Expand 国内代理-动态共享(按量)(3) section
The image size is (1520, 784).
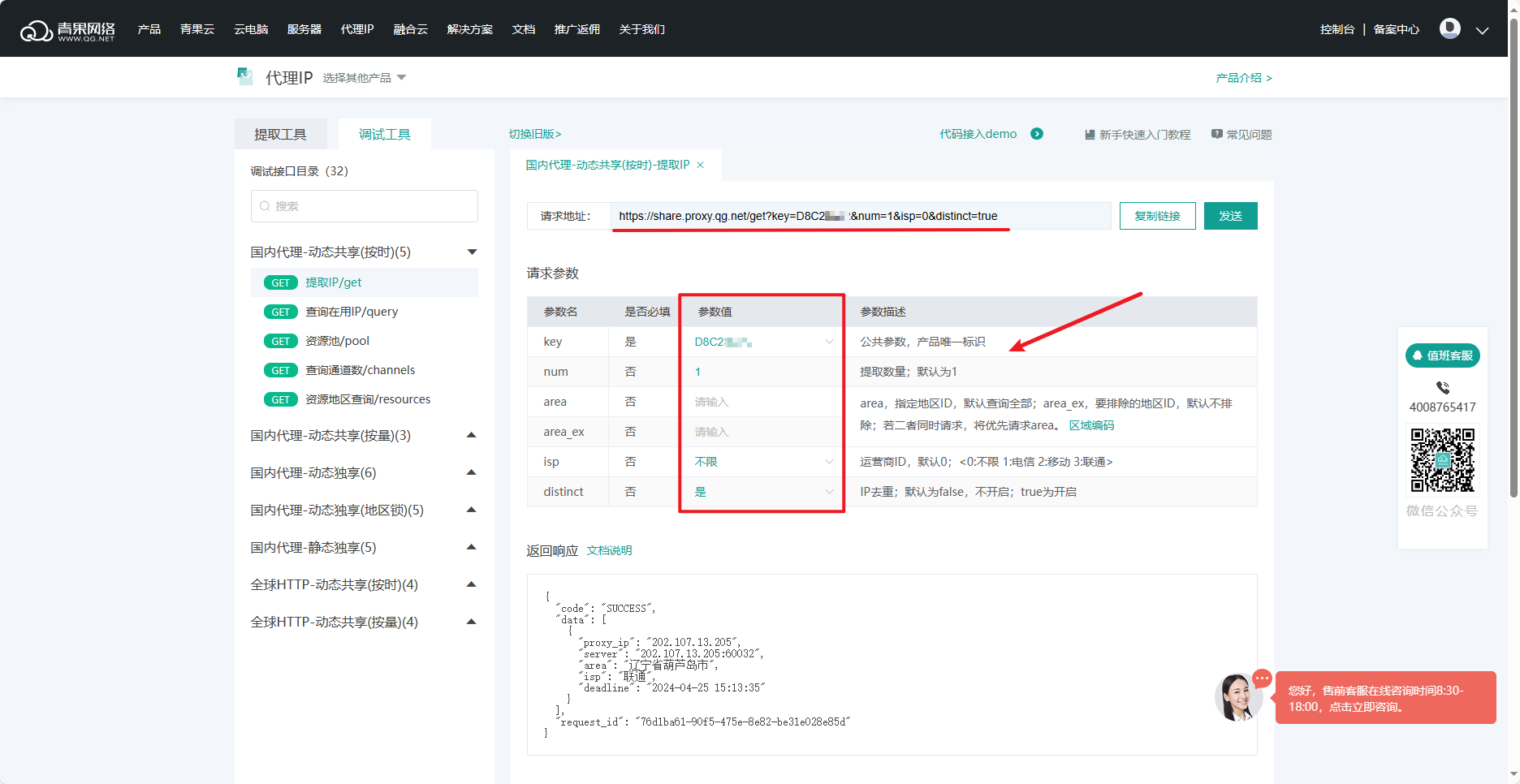click(471, 436)
